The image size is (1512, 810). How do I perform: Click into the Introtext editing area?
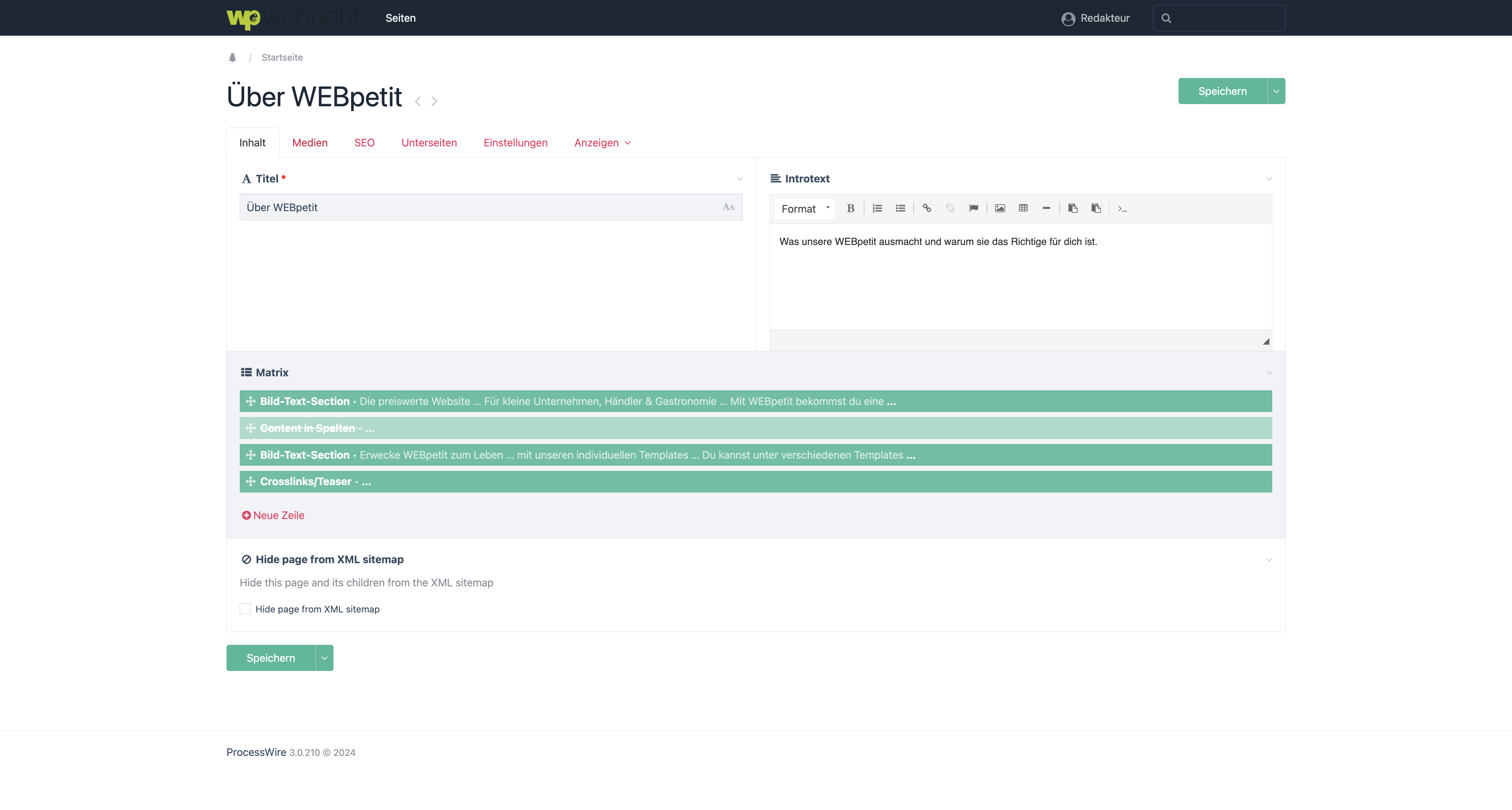coord(1020,276)
